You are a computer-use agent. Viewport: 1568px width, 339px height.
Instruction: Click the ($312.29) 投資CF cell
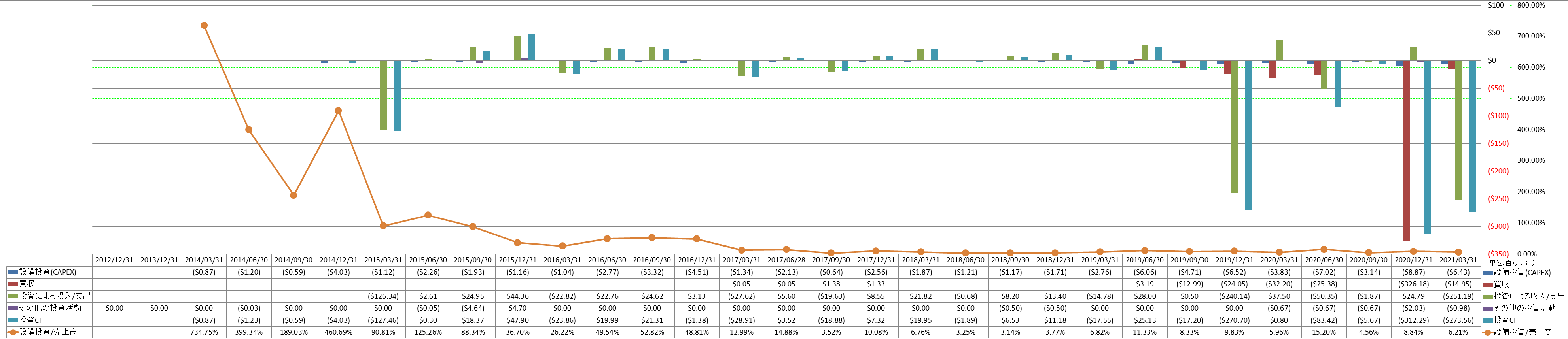coord(1413,320)
